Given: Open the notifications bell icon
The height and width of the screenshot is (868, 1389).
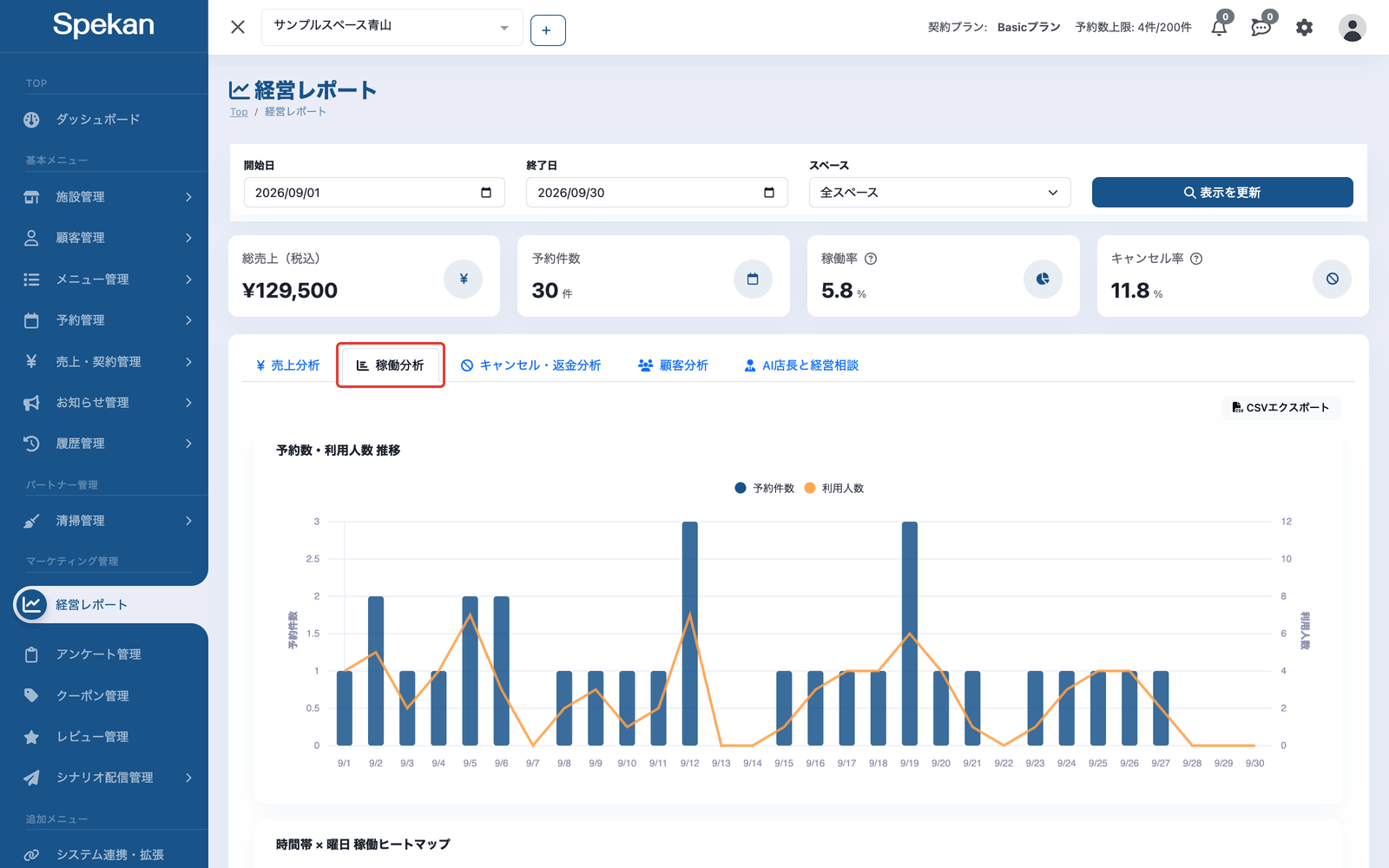Looking at the screenshot, I should [x=1219, y=28].
